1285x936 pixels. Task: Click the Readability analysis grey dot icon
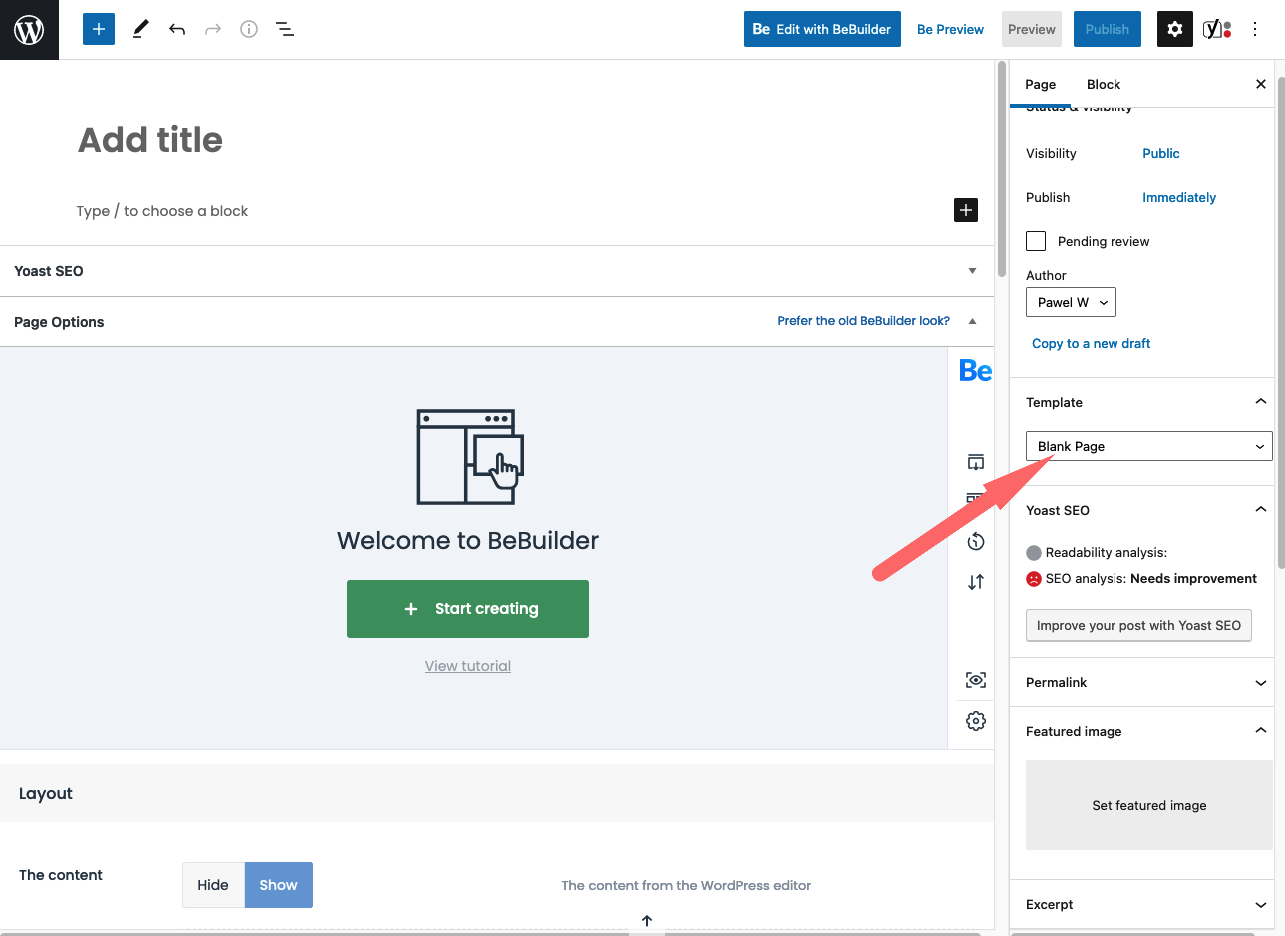1034,553
